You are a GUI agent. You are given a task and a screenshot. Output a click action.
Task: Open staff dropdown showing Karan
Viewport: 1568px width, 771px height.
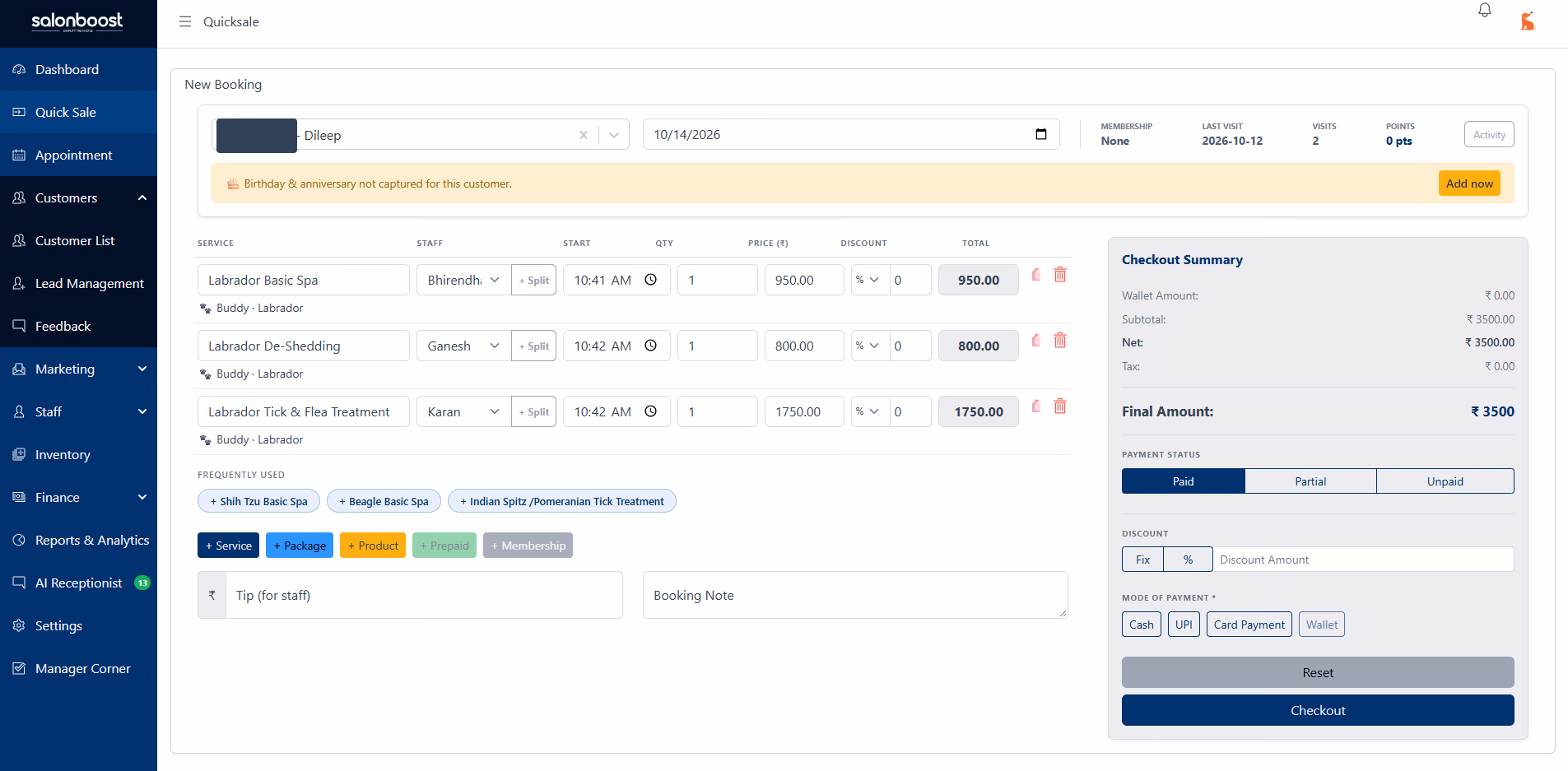(463, 411)
